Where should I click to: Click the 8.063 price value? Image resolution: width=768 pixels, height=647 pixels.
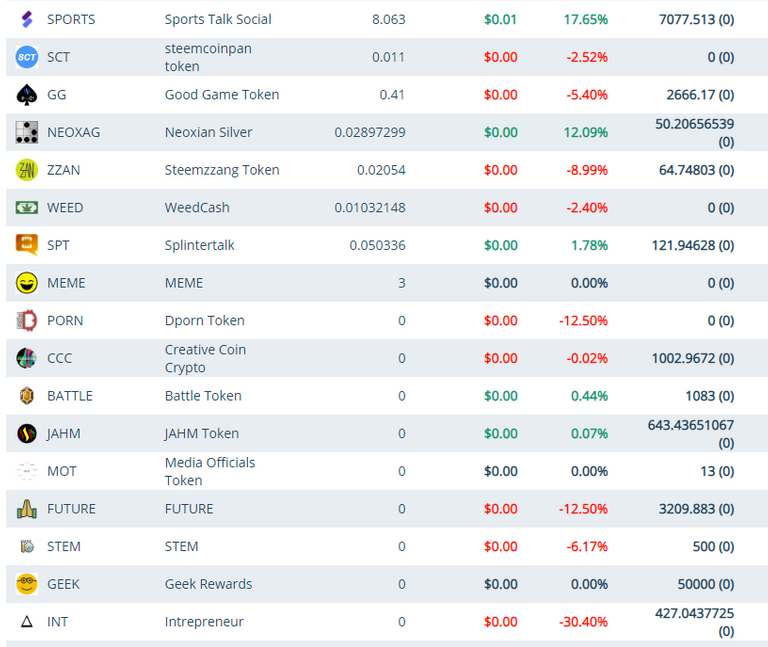(388, 20)
